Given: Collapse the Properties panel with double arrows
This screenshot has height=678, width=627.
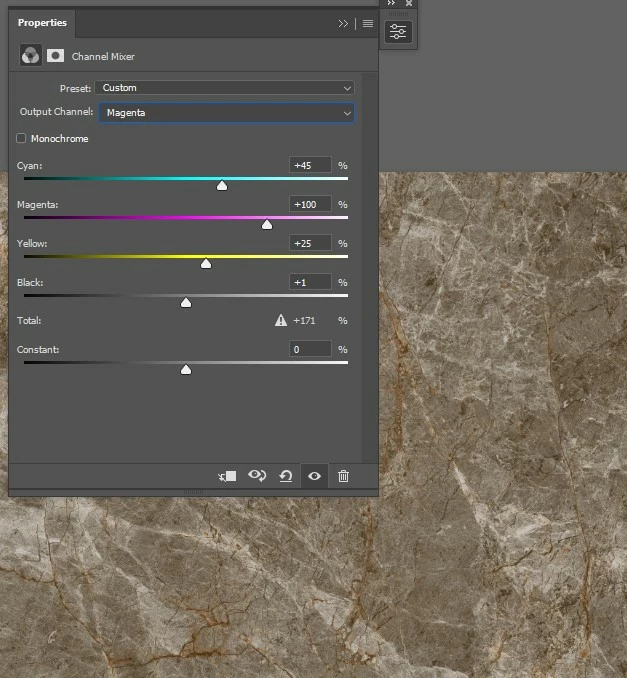Looking at the screenshot, I should (343, 23).
